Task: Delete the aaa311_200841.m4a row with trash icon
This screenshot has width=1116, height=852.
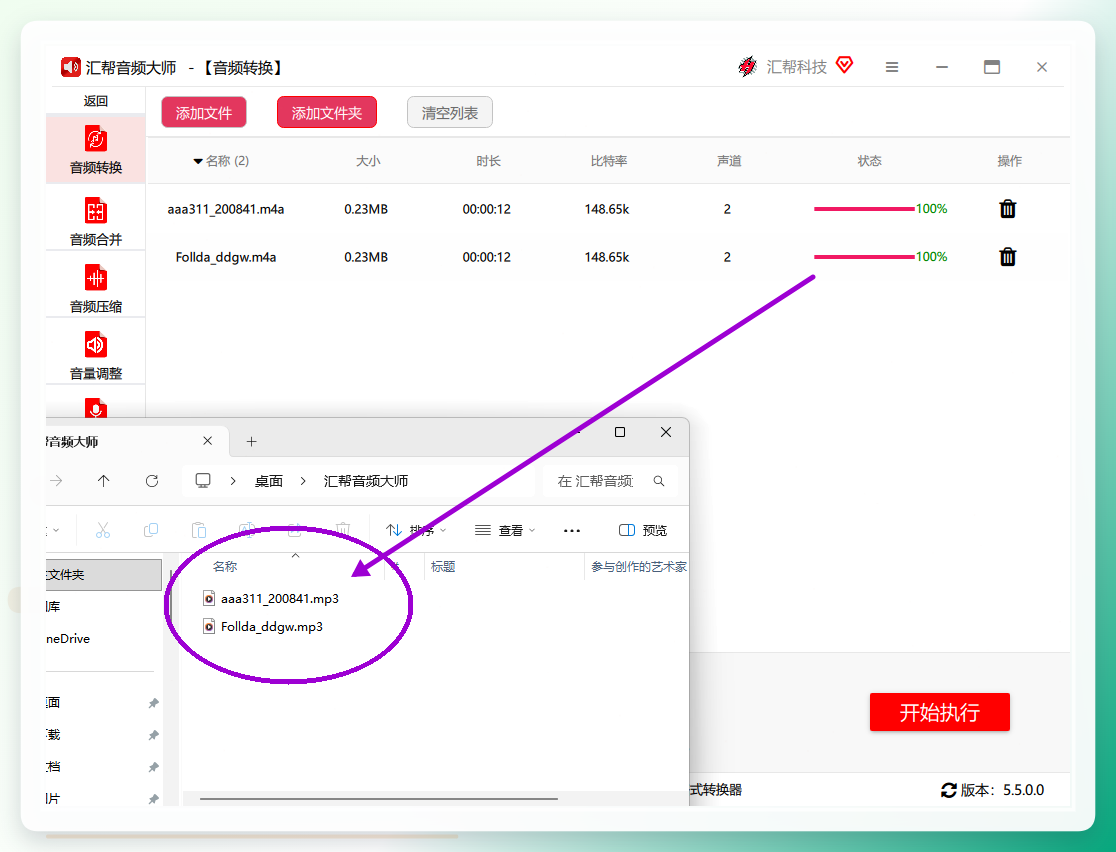Action: pos(1007,209)
